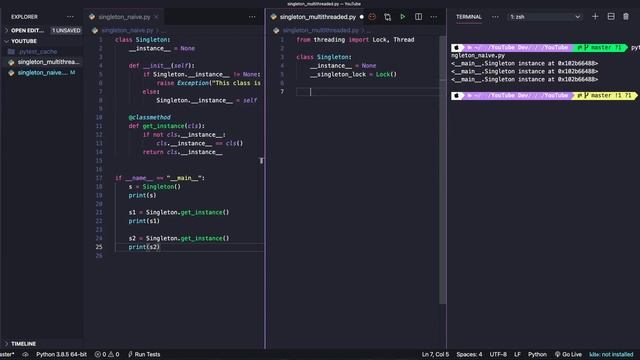640x360 pixels.
Task: Click the 1 UNSAVED badge
Action: [66, 30]
